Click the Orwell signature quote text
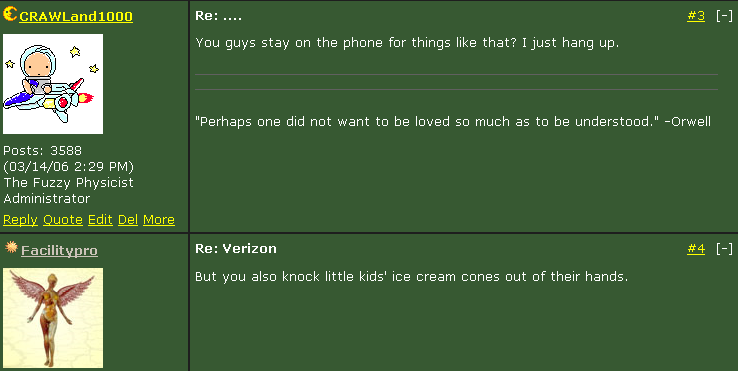The image size is (738, 371). tap(453, 121)
